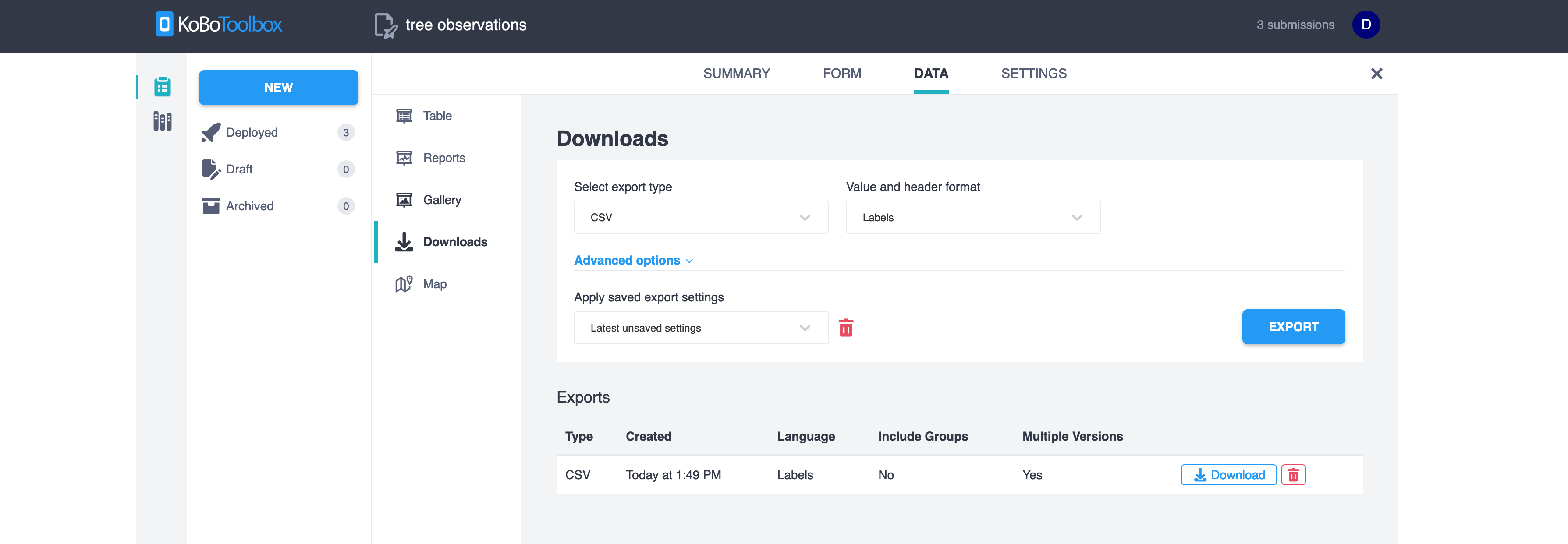Click the delete saved settings trash icon
The height and width of the screenshot is (544, 1568).
click(845, 327)
